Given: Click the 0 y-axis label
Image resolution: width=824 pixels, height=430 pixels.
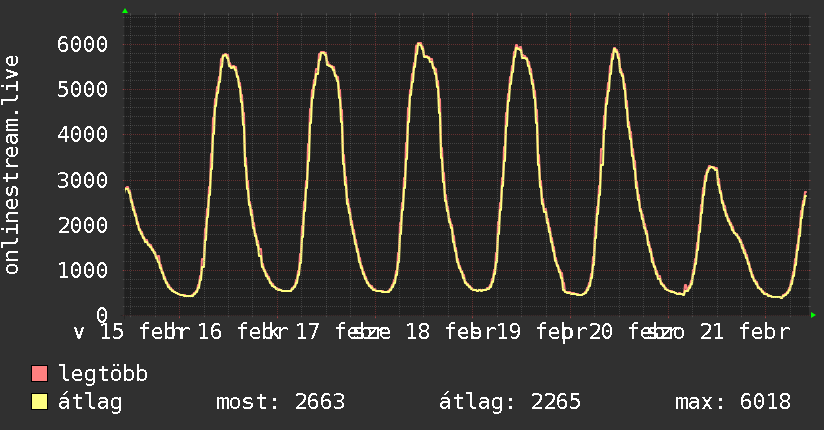Looking at the screenshot, I should 103,315.
